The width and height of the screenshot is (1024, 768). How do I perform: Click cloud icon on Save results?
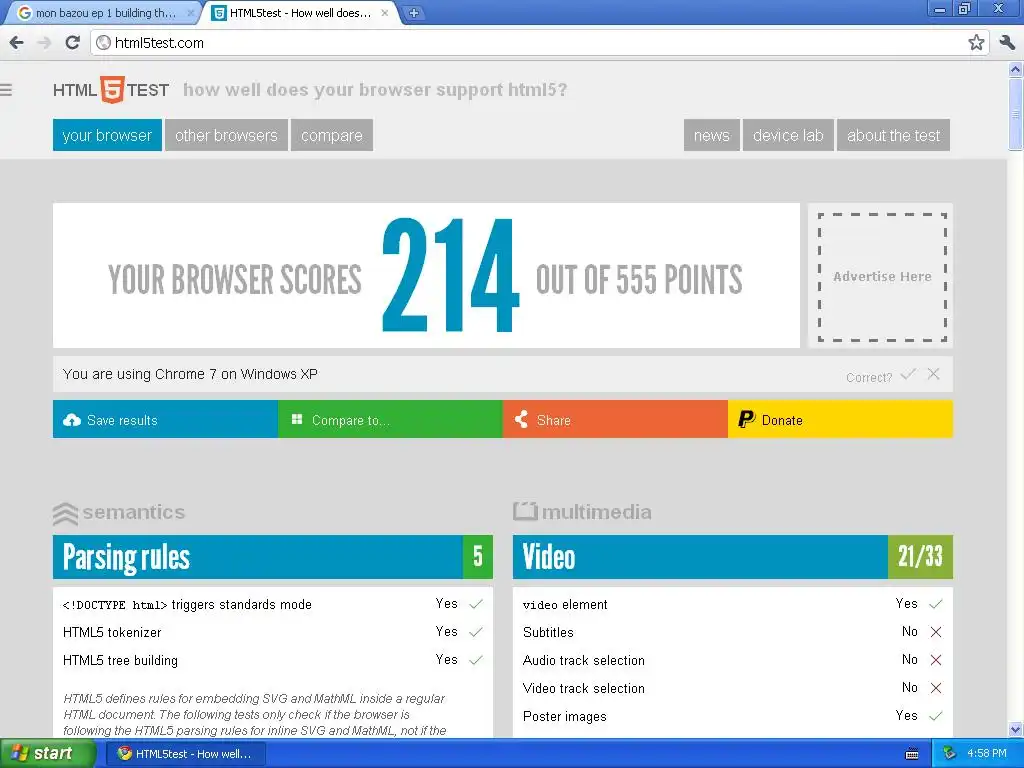[72, 420]
